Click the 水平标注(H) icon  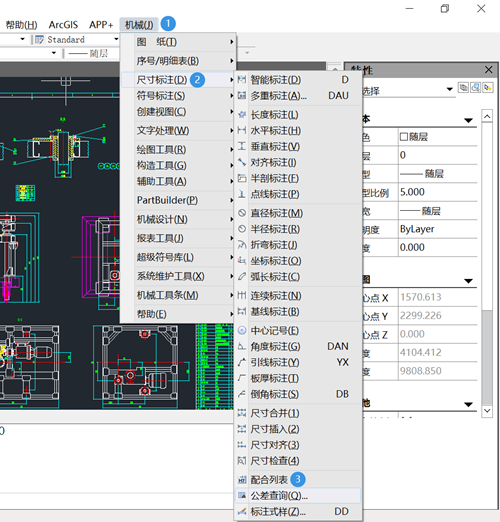(242, 130)
